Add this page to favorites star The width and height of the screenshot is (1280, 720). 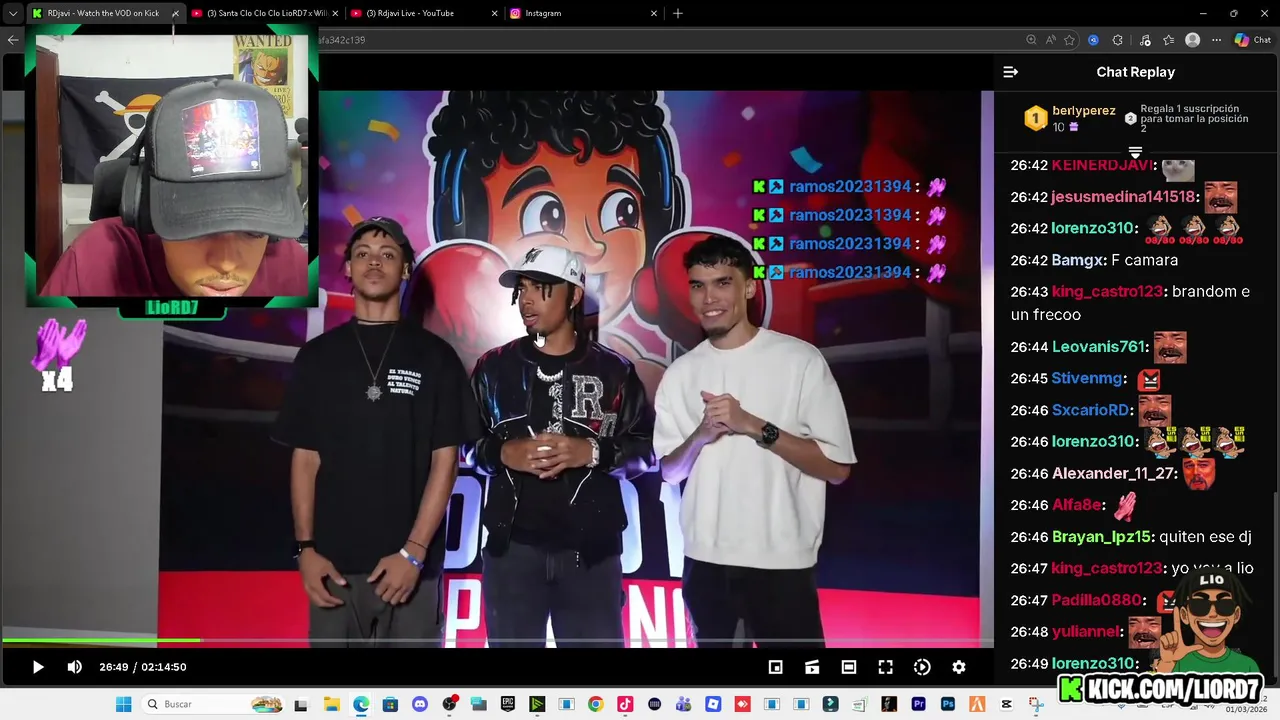click(x=1069, y=40)
